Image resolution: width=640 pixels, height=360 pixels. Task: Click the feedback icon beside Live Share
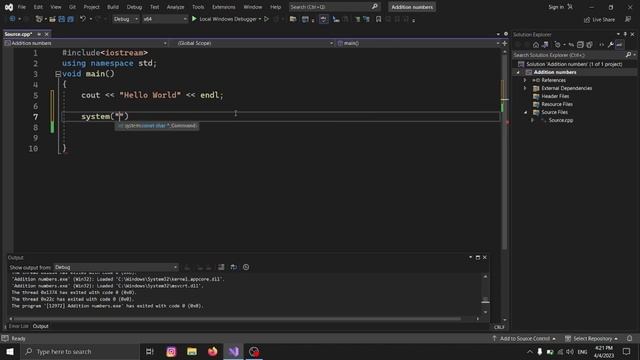click(628, 19)
